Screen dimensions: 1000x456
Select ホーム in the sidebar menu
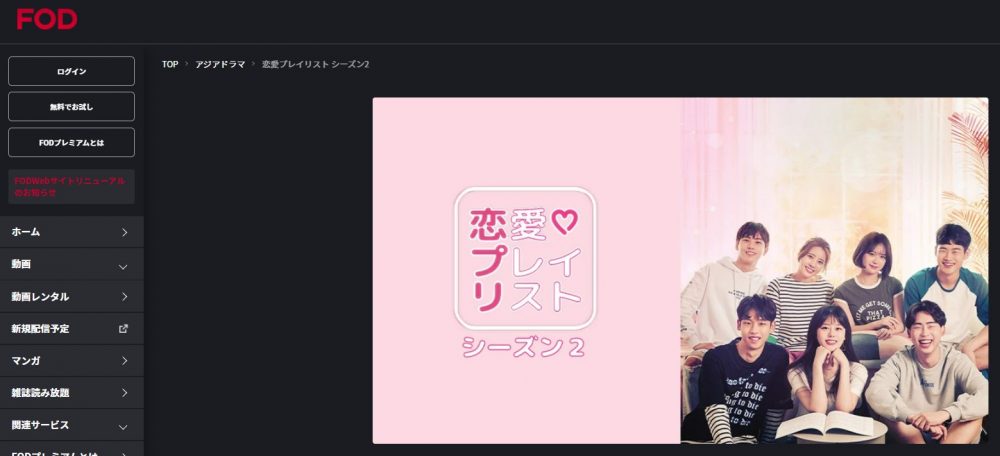click(x=71, y=232)
